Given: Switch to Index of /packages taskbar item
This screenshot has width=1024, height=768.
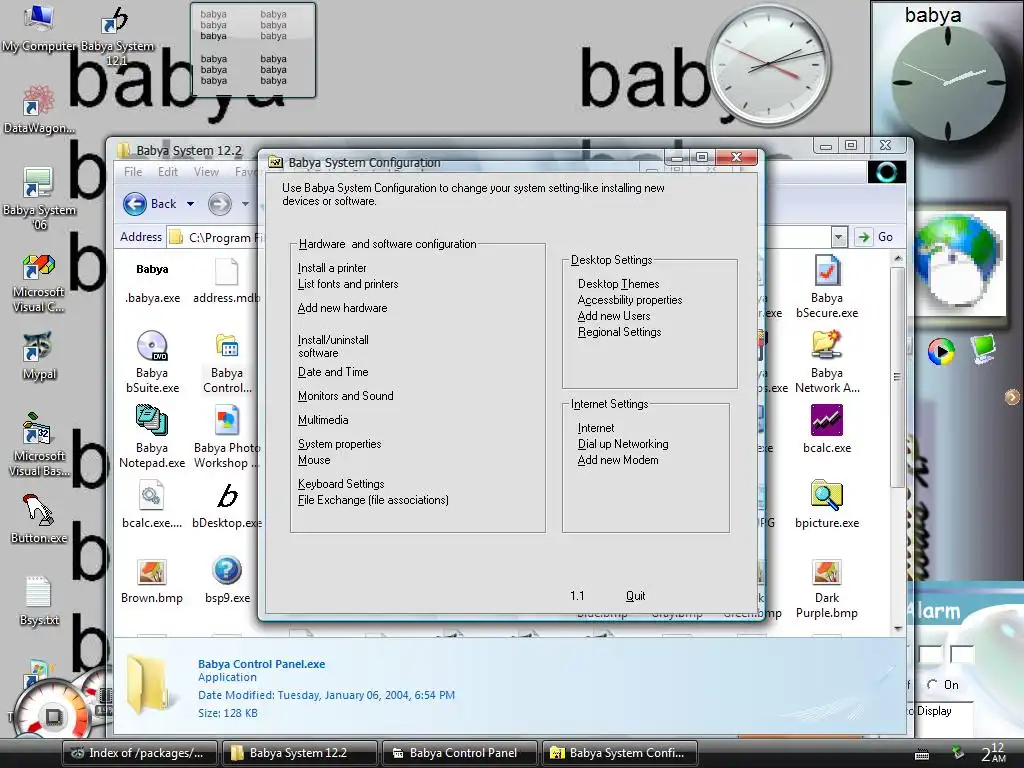Looking at the screenshot, I should (x=140, y=753).
